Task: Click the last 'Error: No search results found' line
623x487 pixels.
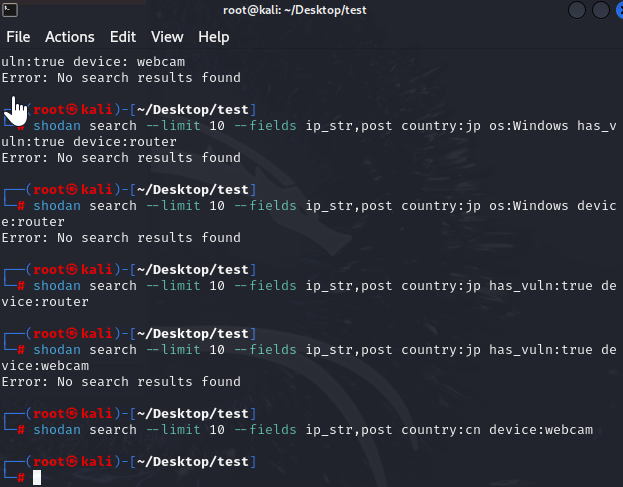Action: [x=121, y=381]
